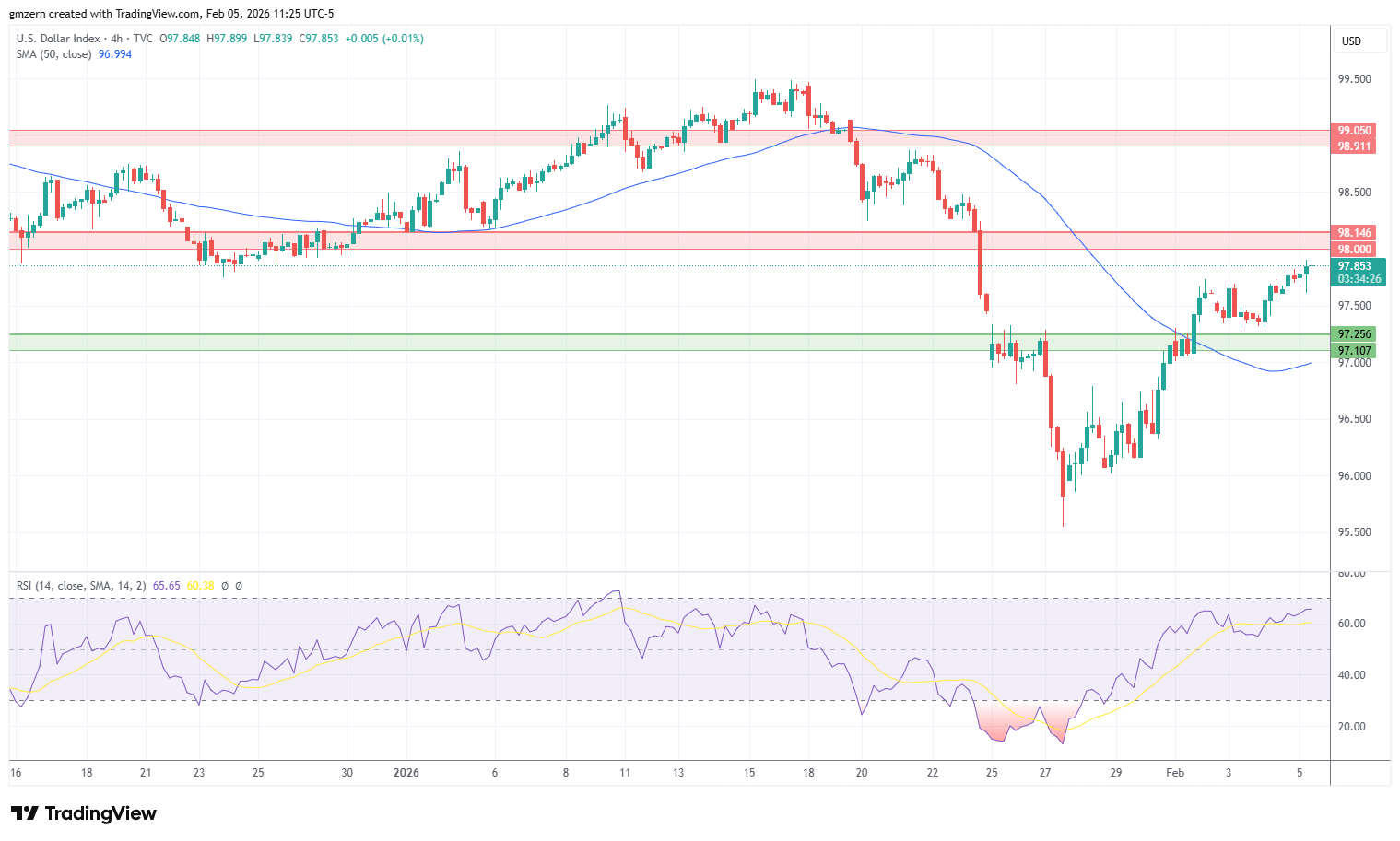Click the open value O97.848 in header

point(181,39)
